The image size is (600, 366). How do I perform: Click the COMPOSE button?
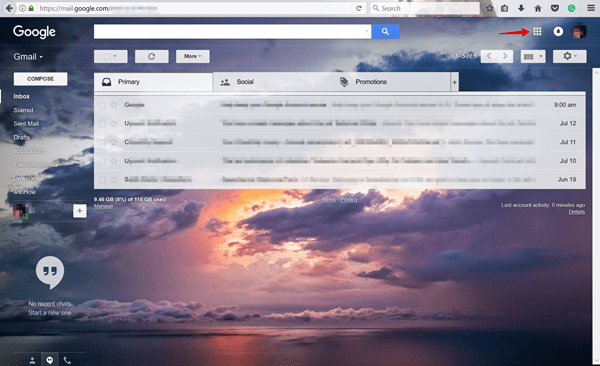point(41,79)
